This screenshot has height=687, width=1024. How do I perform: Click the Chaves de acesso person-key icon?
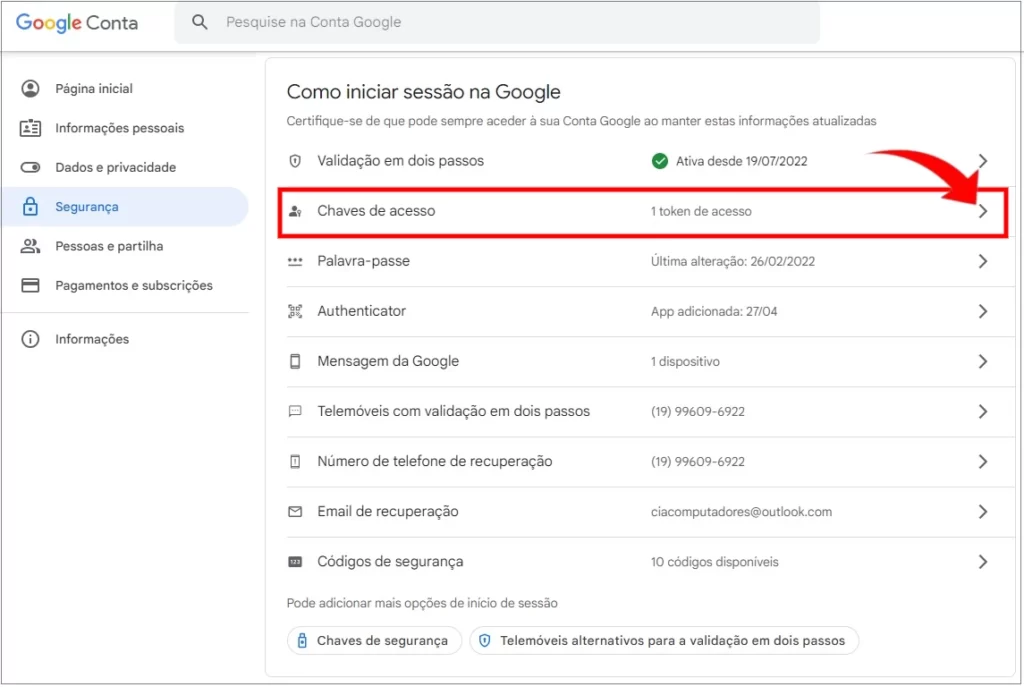click(x=295, y=211)
